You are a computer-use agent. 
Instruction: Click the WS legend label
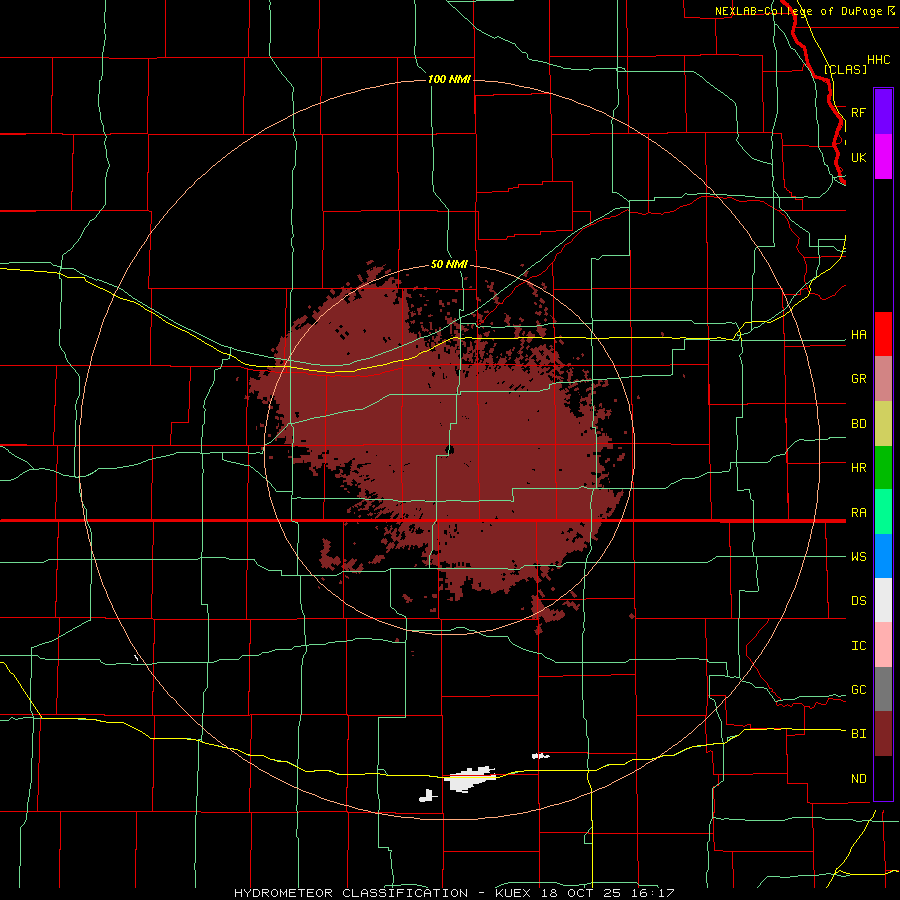(x=858, y=557)
